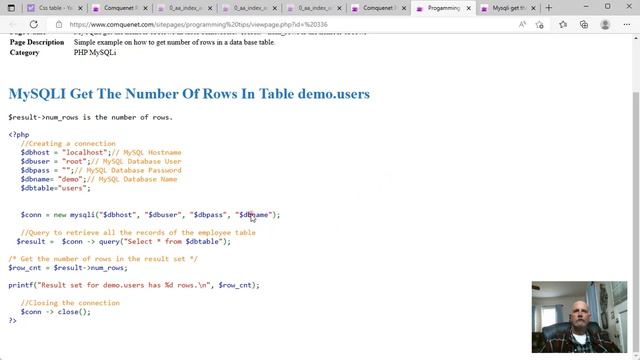640x360 pixels.
Task: Open the Collections panel
Action: [x=584, y=24]
